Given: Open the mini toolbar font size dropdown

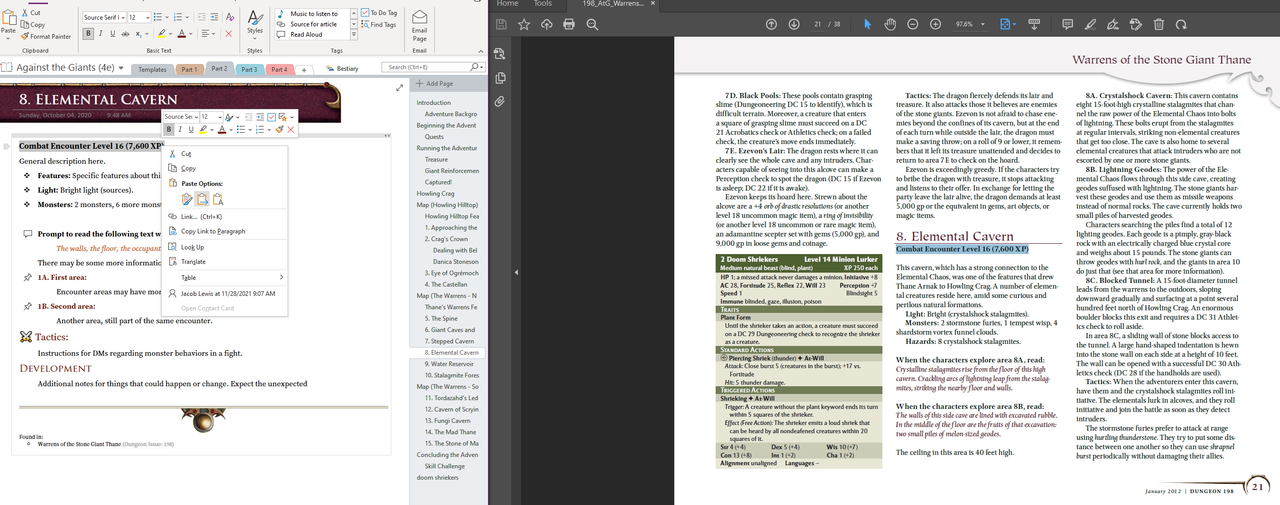Looking at the screenshot, I should pos(220,117).
